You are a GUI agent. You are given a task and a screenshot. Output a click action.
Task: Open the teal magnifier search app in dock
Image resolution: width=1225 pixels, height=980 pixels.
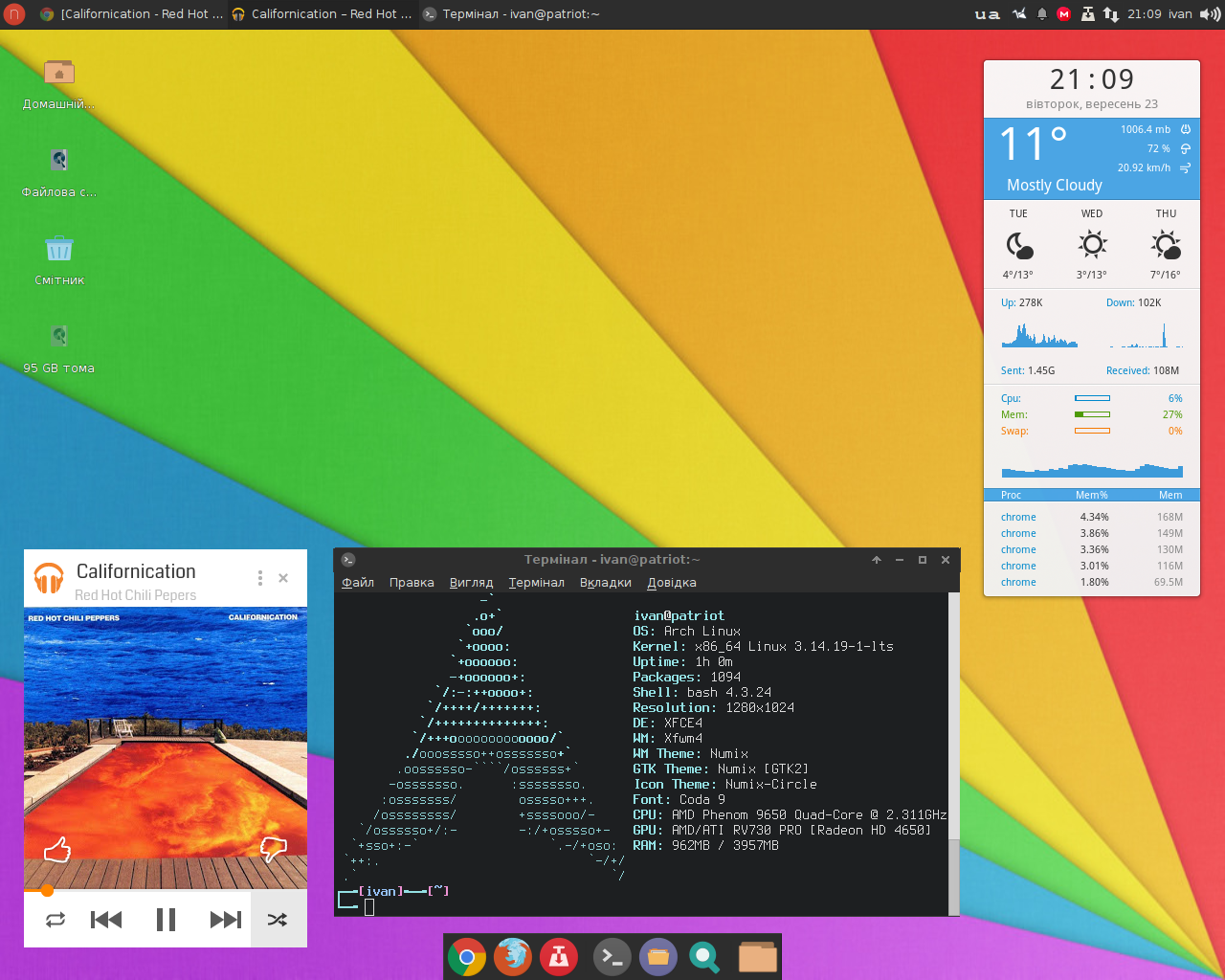pyautogui.click(x=704, y=957)
